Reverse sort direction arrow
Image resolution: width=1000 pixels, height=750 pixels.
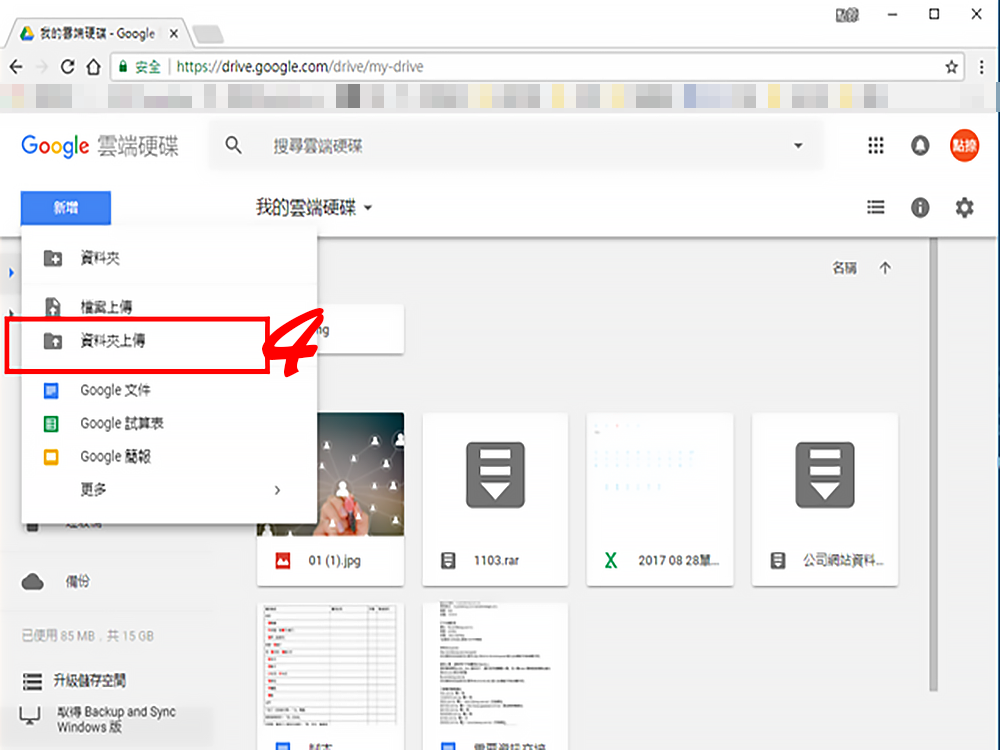(885, 268)
